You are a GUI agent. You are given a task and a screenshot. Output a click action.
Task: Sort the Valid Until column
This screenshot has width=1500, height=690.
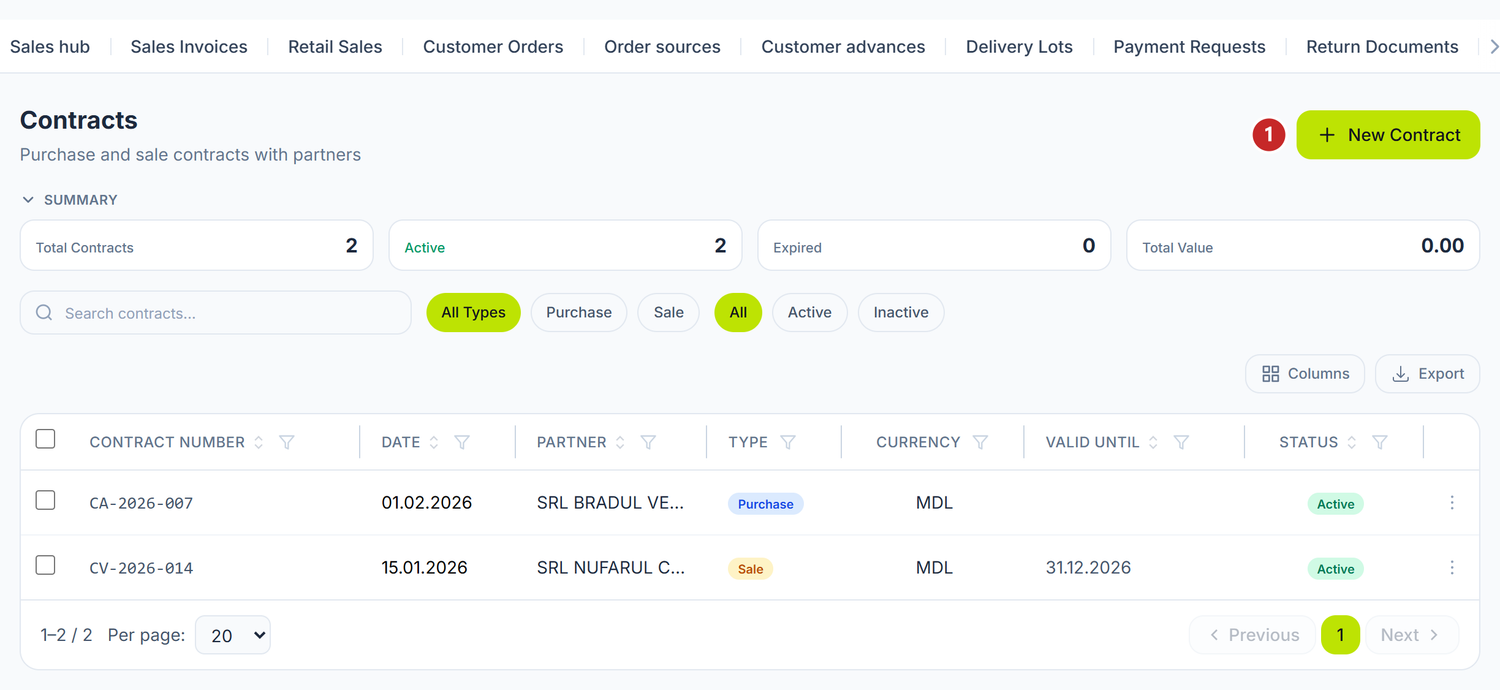click(1153, 442)
